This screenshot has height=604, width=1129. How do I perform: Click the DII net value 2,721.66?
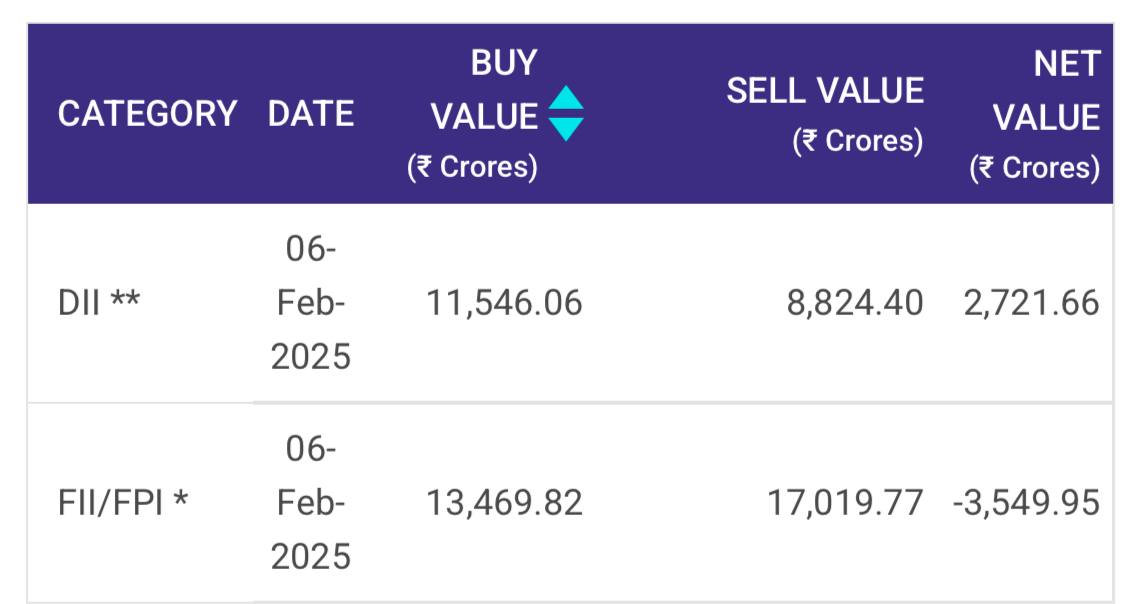[x=1031, y=303]
